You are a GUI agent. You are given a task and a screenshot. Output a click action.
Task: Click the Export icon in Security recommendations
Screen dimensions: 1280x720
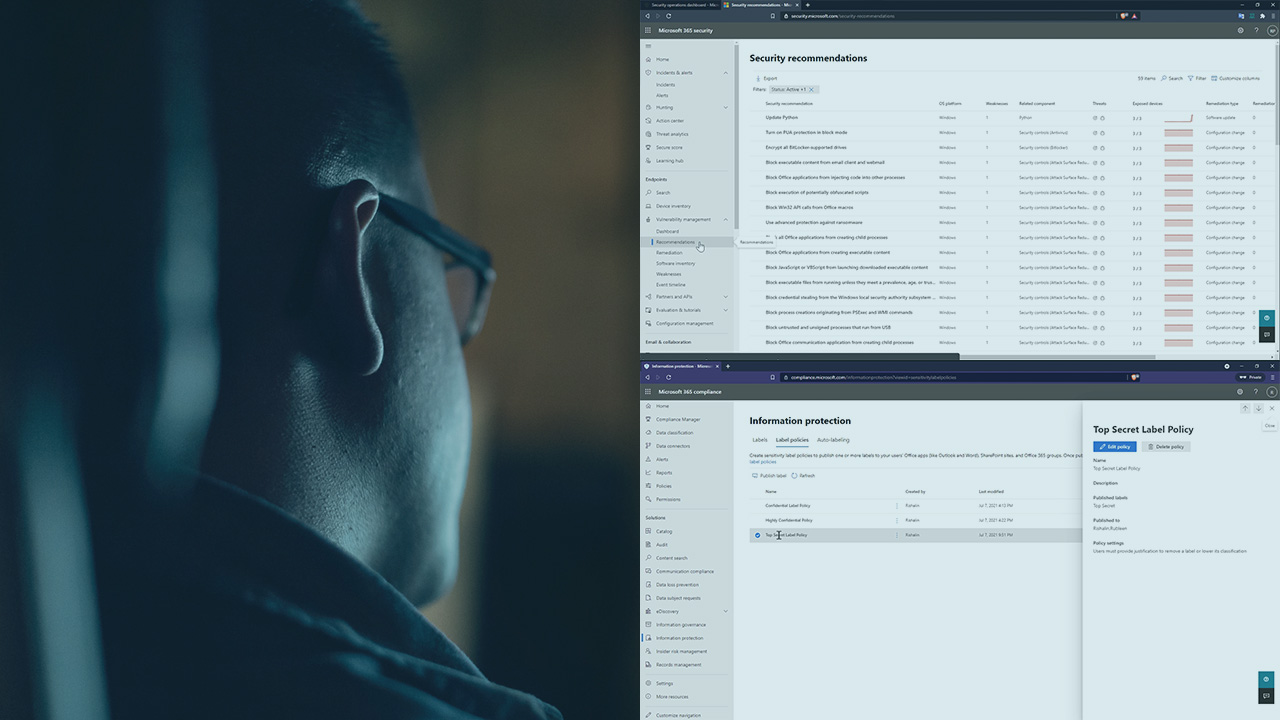click(758, 78)
